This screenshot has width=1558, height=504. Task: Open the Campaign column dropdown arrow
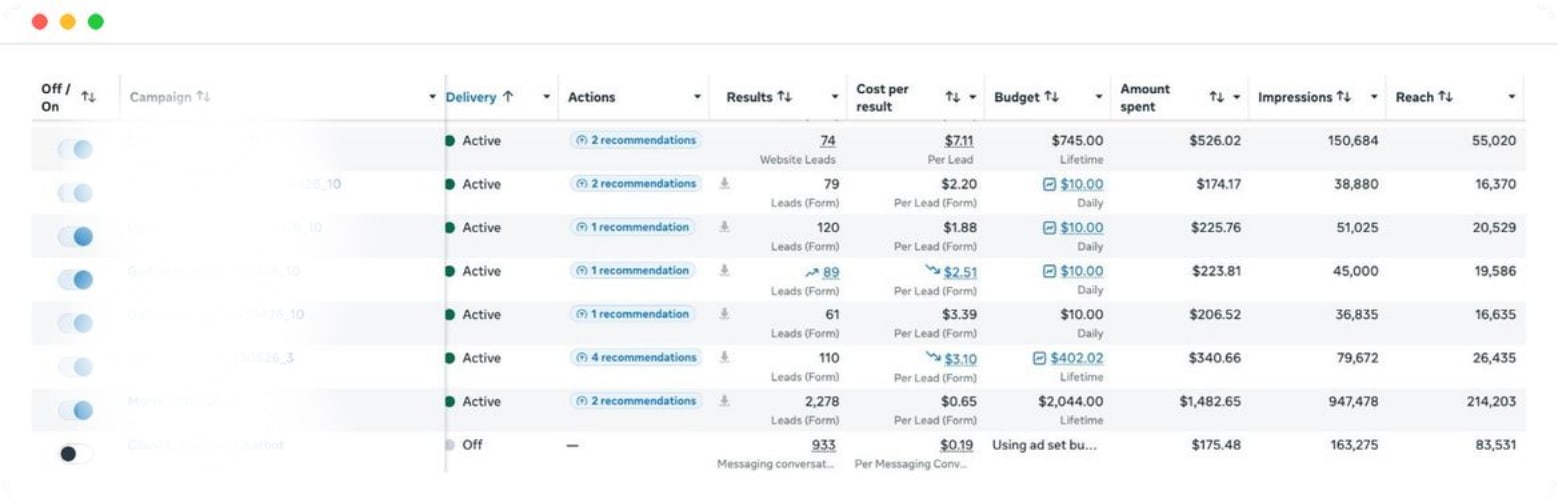pyautogui.click(x=432, y=97)
